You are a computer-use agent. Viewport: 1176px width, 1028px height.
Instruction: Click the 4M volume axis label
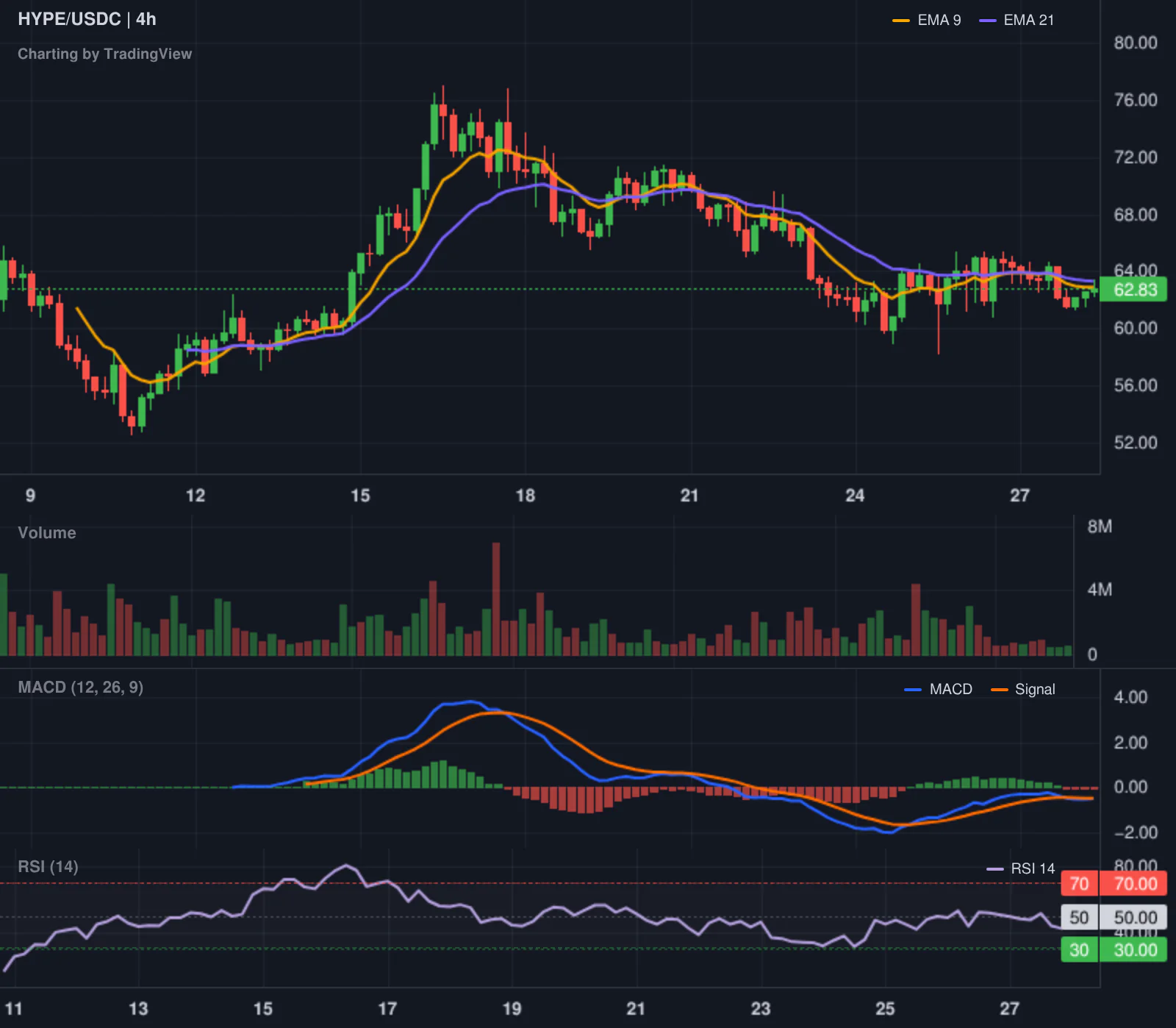pos(1100,590)
